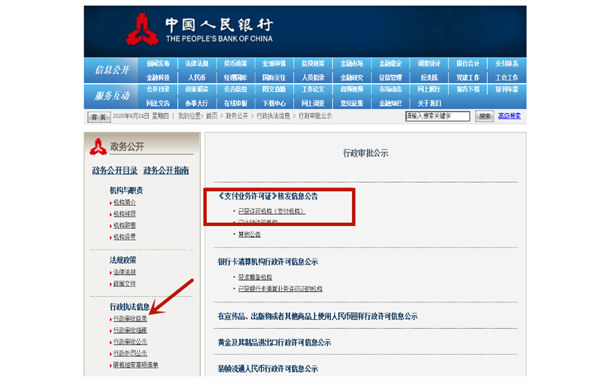The image size is (600, 381).
Task: Click 装帧流通人民币行政许可信息公示 heading
Action: 268,369
